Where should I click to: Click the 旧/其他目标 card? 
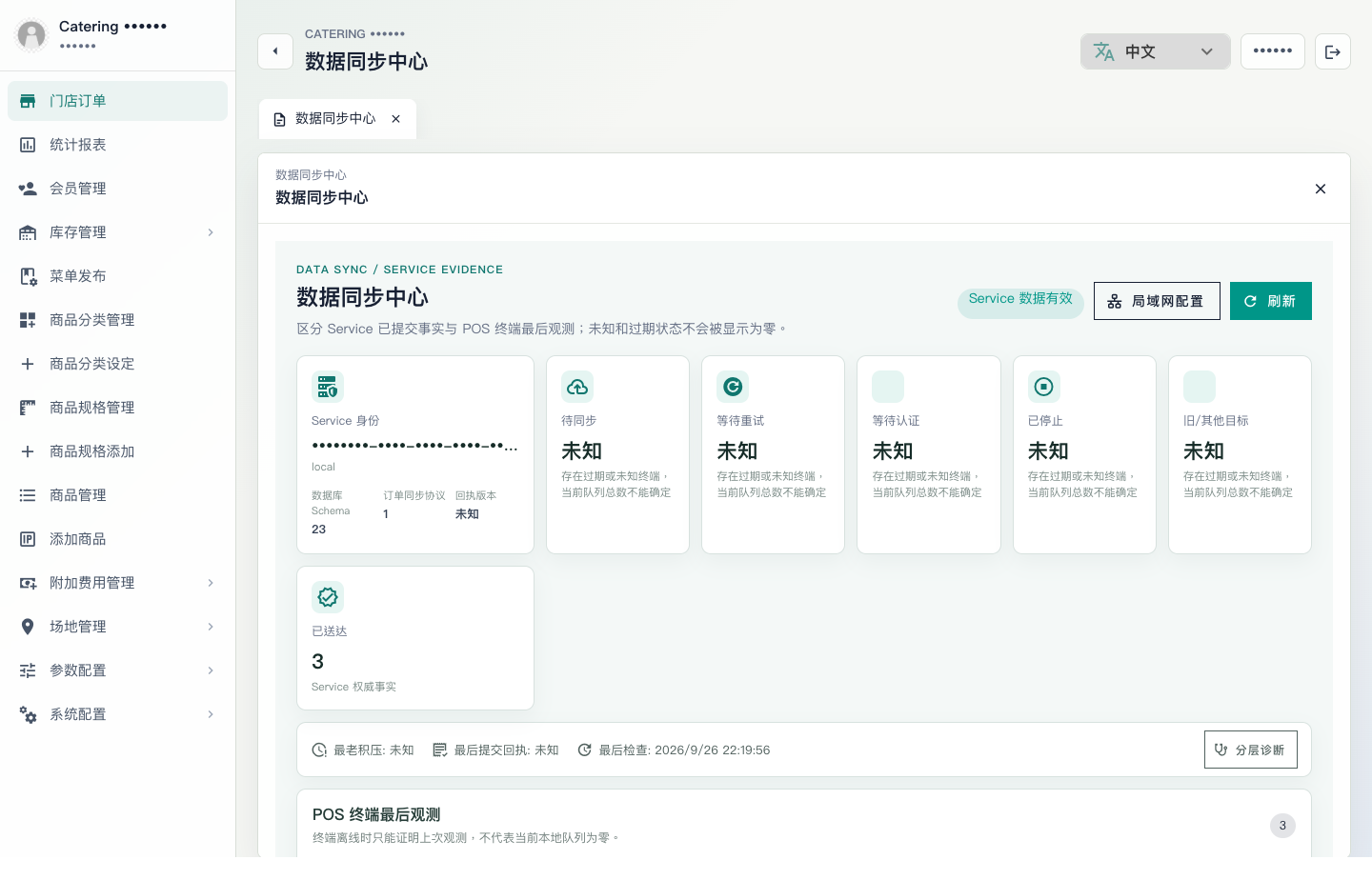(1240, 454)
